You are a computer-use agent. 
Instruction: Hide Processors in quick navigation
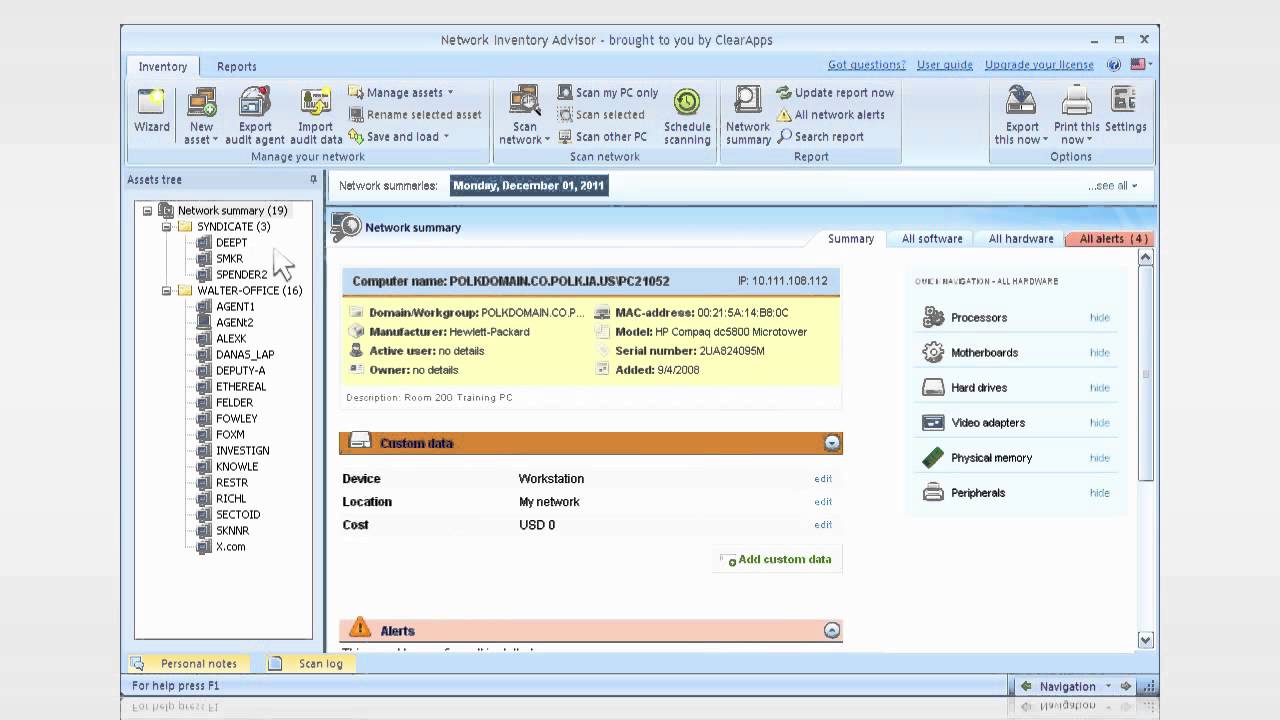tap(1100, 317)
